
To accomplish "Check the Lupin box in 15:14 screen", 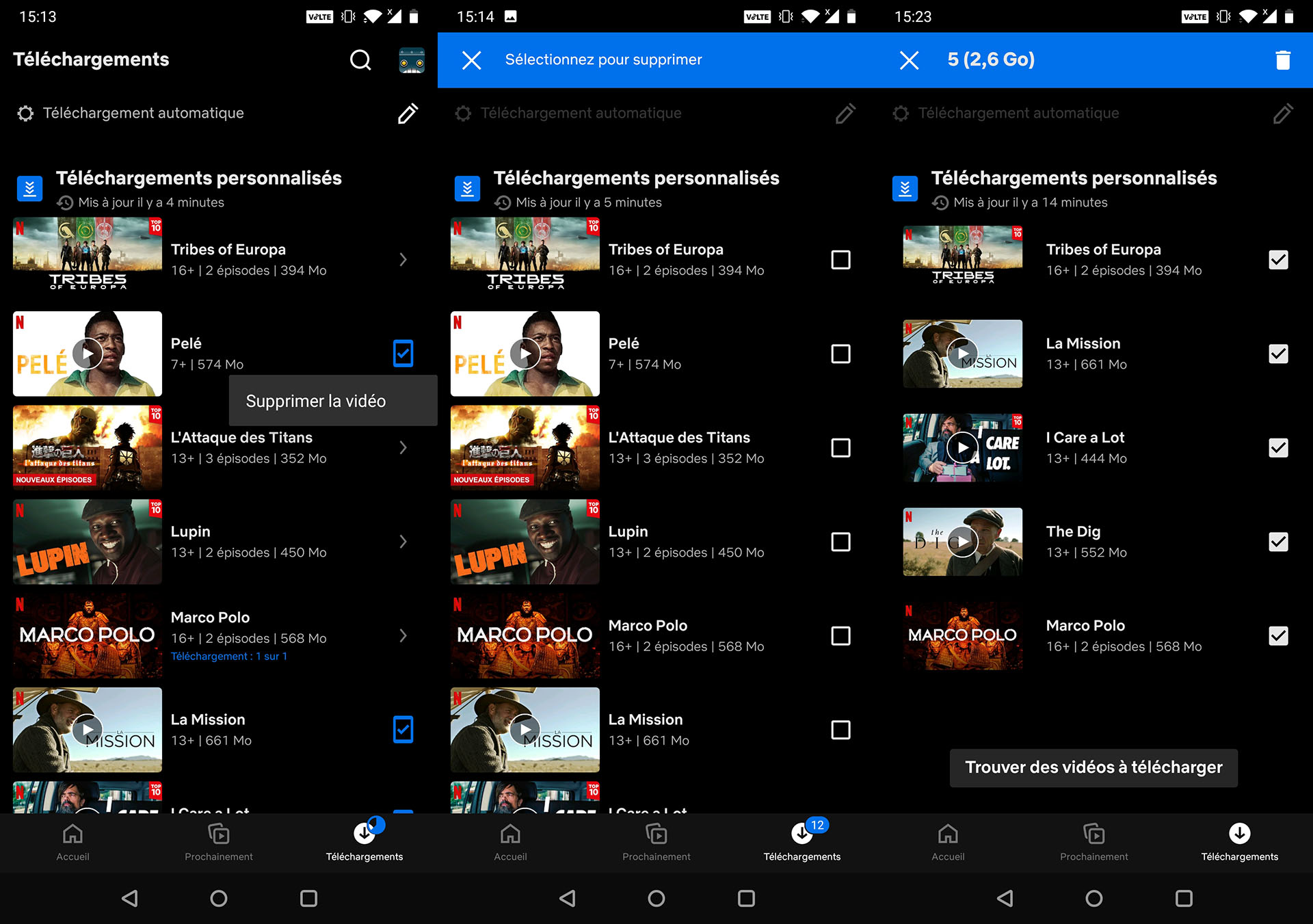I will 840,542.
